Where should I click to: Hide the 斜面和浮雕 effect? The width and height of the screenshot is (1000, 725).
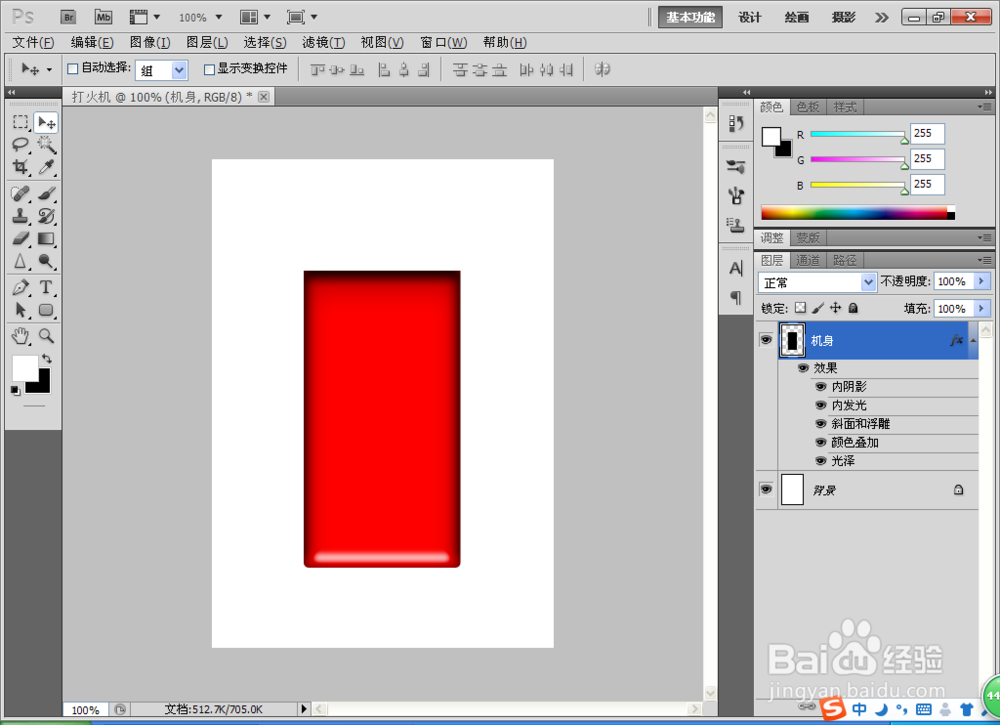tap(821, 423)
